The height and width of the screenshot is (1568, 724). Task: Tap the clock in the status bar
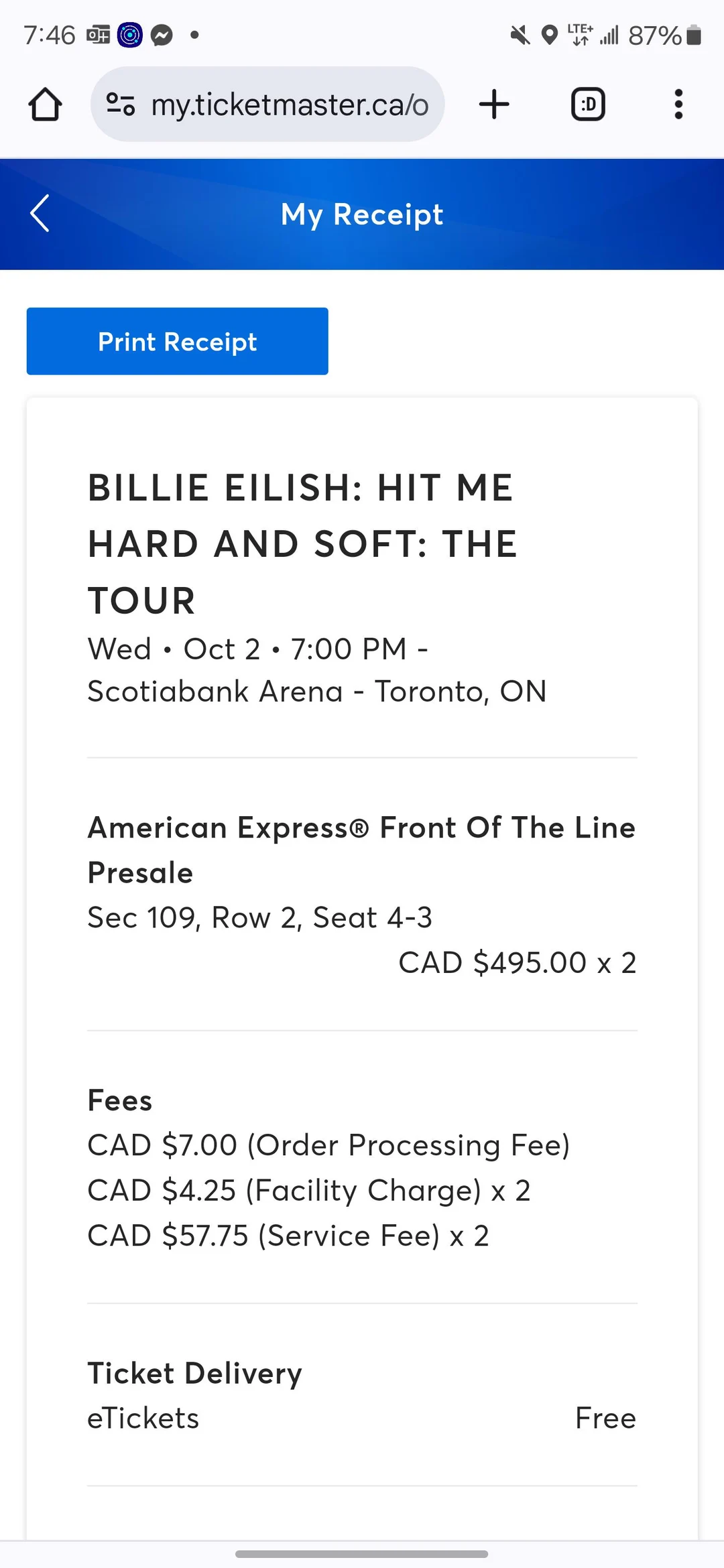click(x=49, y=35)
